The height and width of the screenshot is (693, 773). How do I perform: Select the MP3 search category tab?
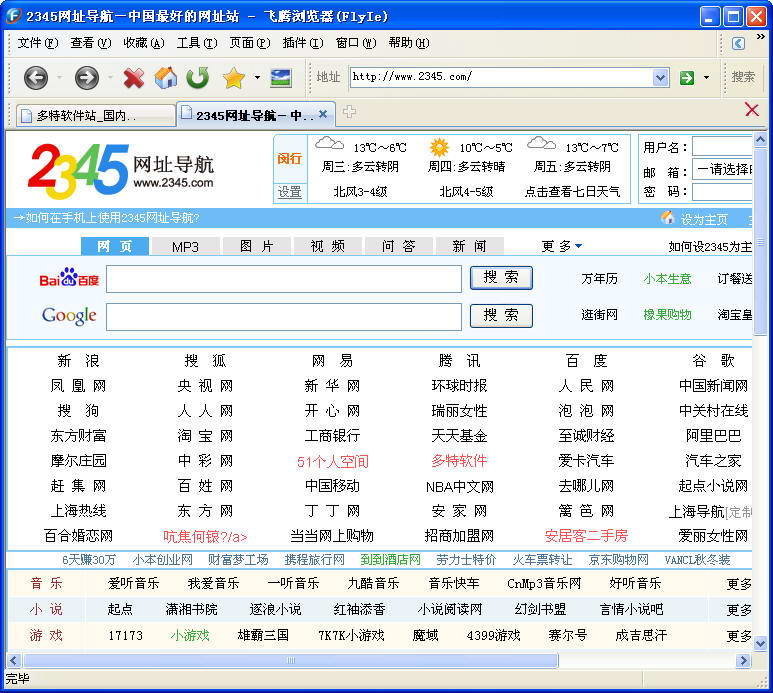pyautogui.click(x=185, y=246)
